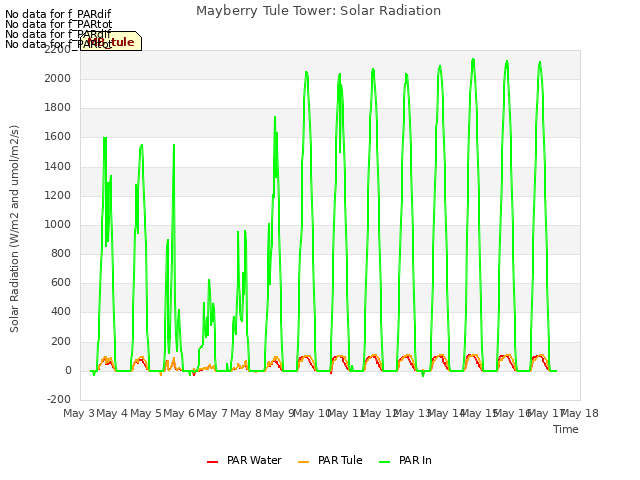Click the green PAR In legend swatch
Image resolution: width=640 pixels, height=480 pixels.
pos(384,462)
